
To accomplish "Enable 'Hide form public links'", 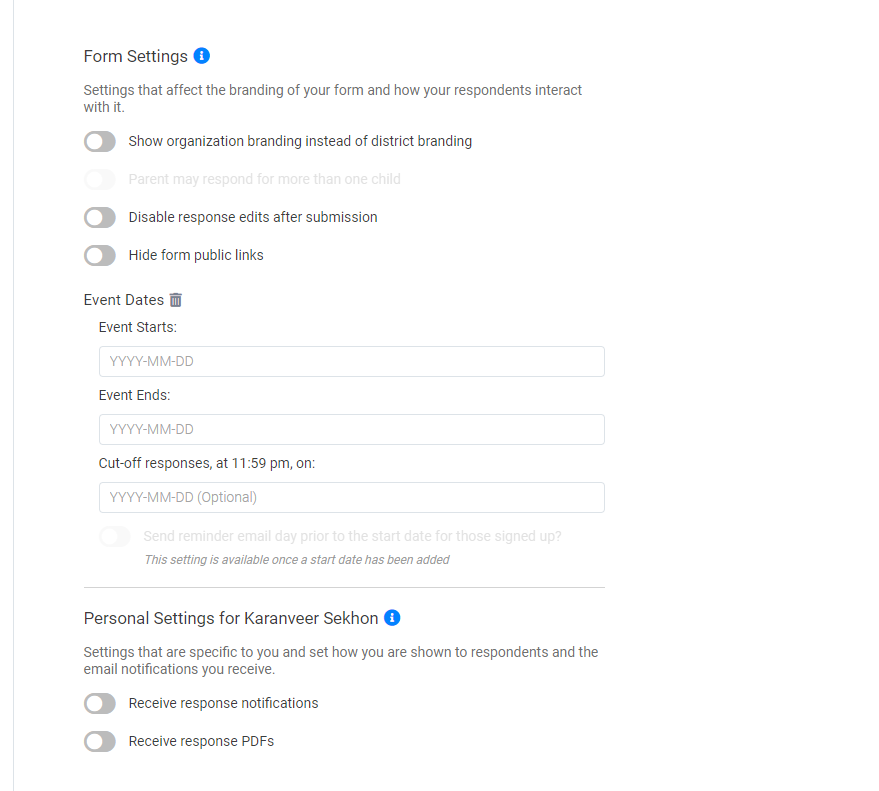I will click(99, 255).
